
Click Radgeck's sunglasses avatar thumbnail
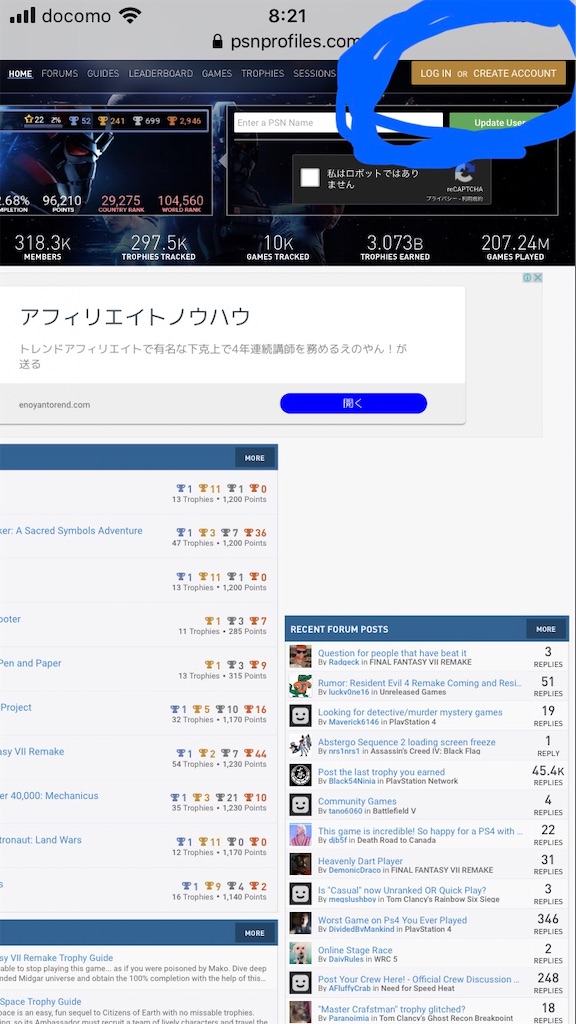300,656
